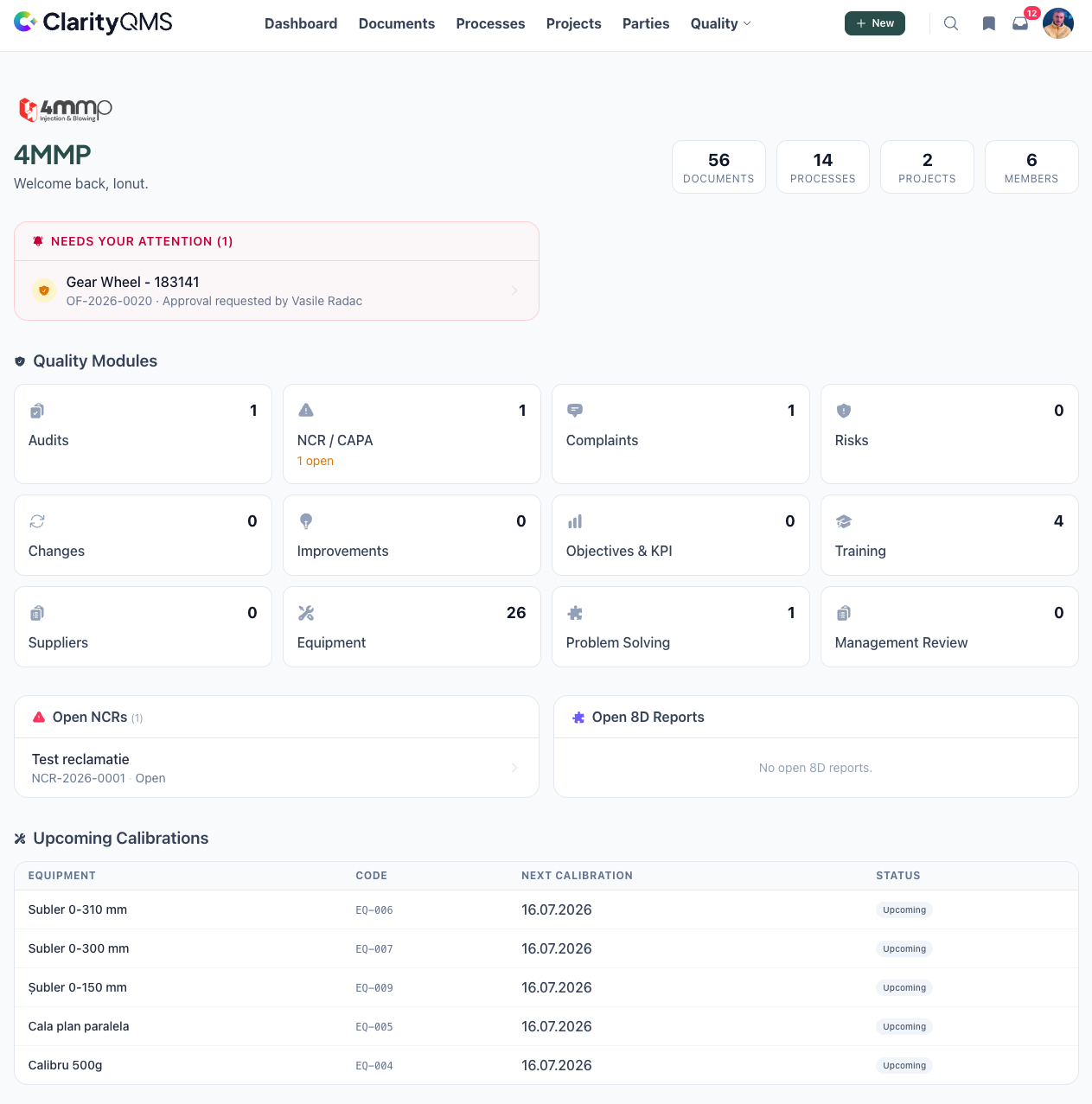
Task: Open the inbox with 12 notifications
Action: [x=1021, y=23]
